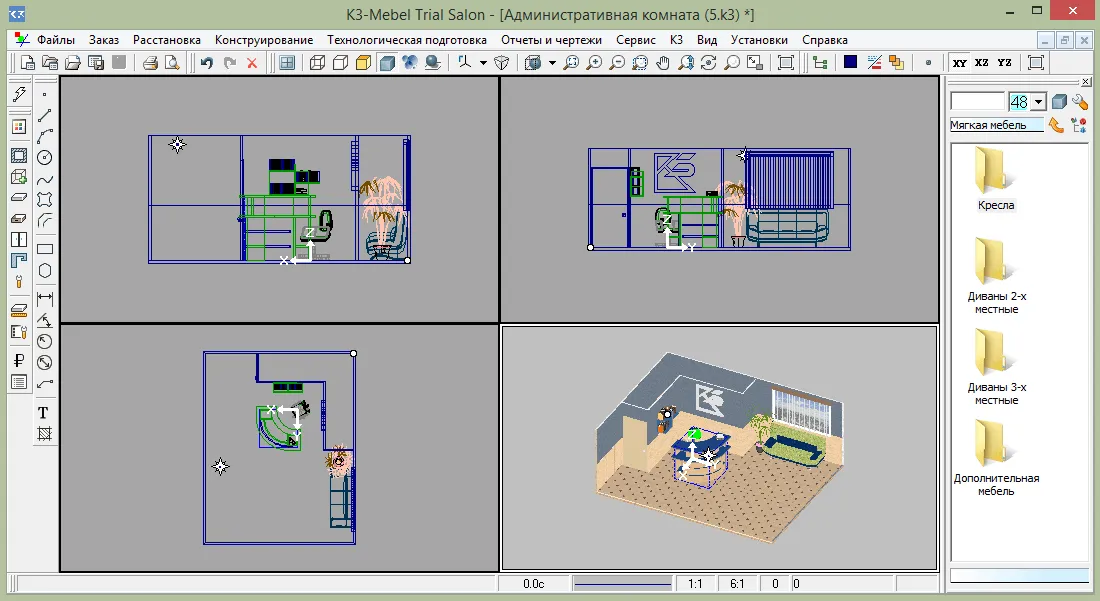Click the zoom in magnifier icon
Viewport: 1100px width, 601px height.
click(594, 63)
